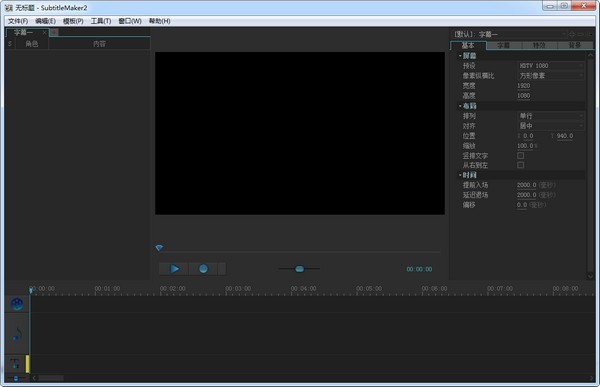Switch to the 特效 tab
The image size is (600, 387).
[539, 45]
